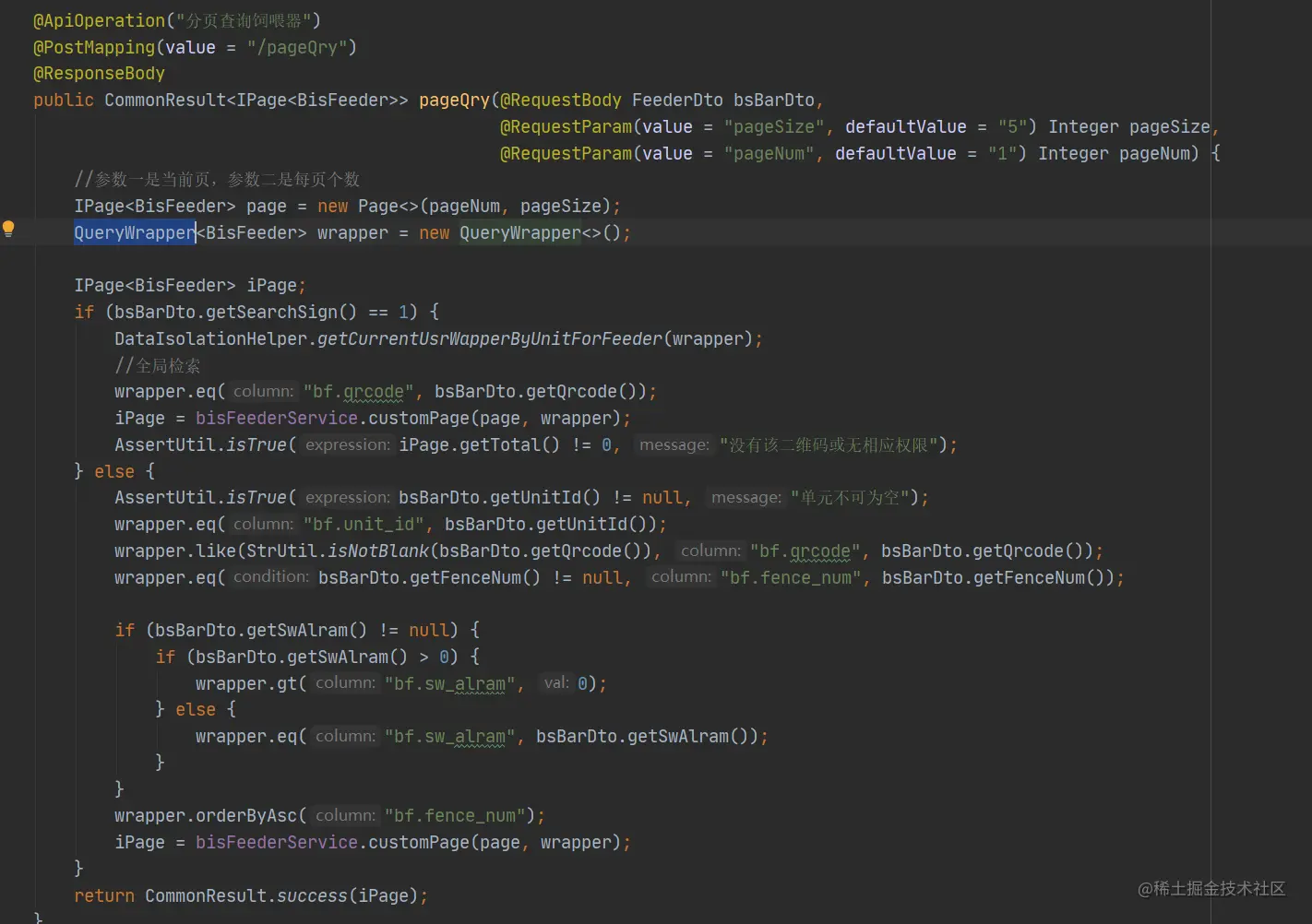Click the pageQry method name

coord(454,100)
